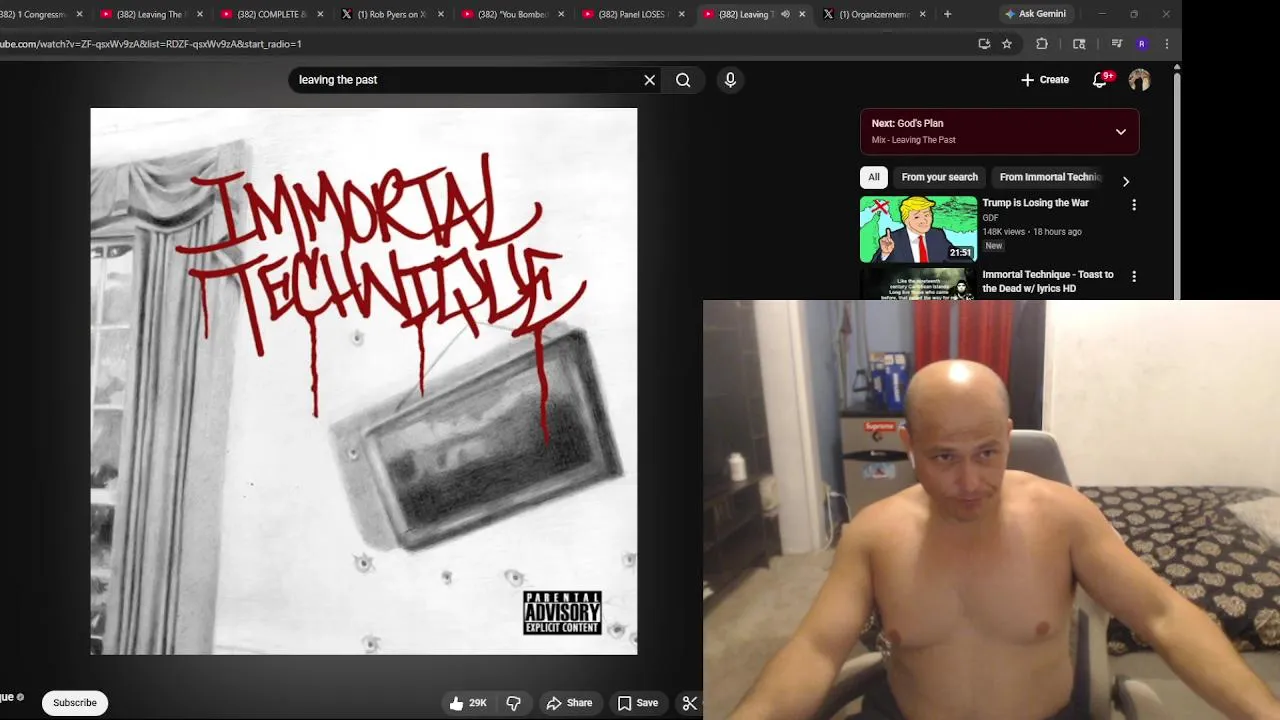Open the side panel toolbar icon
1280x720 pixels.
coord(1079,44)
